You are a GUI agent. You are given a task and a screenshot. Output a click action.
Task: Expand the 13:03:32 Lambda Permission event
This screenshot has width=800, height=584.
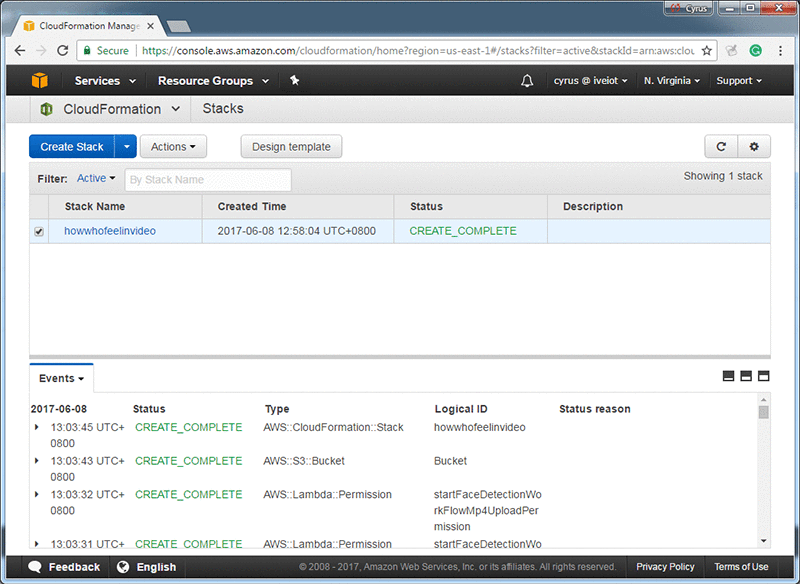point(36,494)
